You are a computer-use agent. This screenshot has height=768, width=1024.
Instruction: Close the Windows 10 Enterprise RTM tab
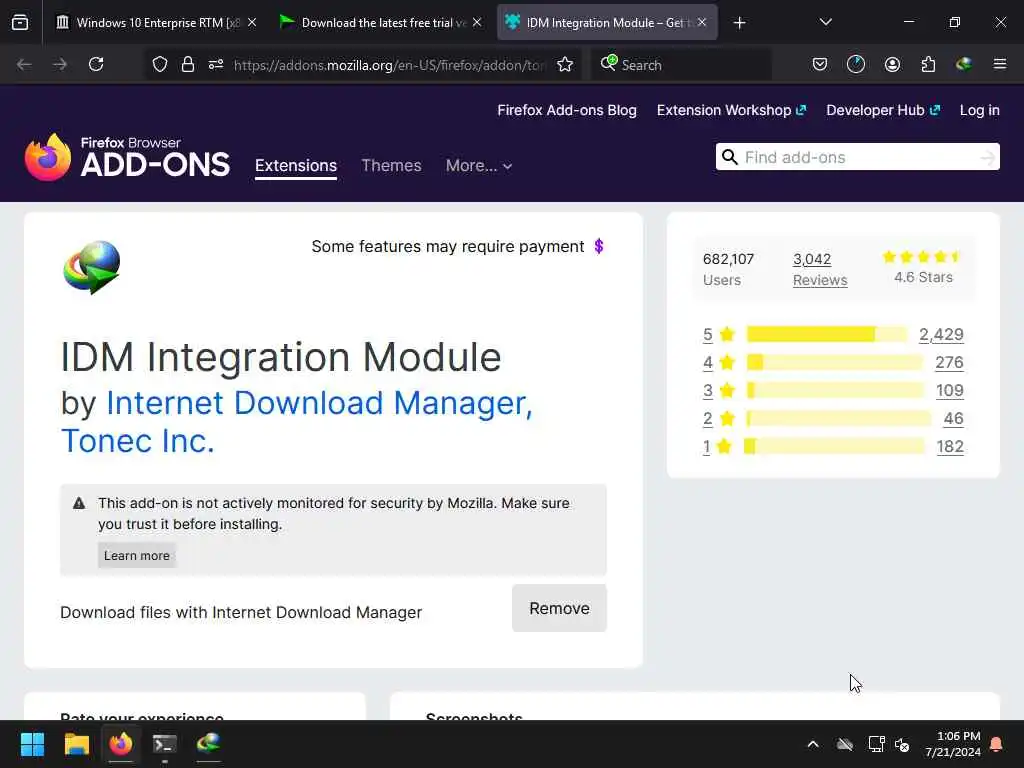[252, 22]
